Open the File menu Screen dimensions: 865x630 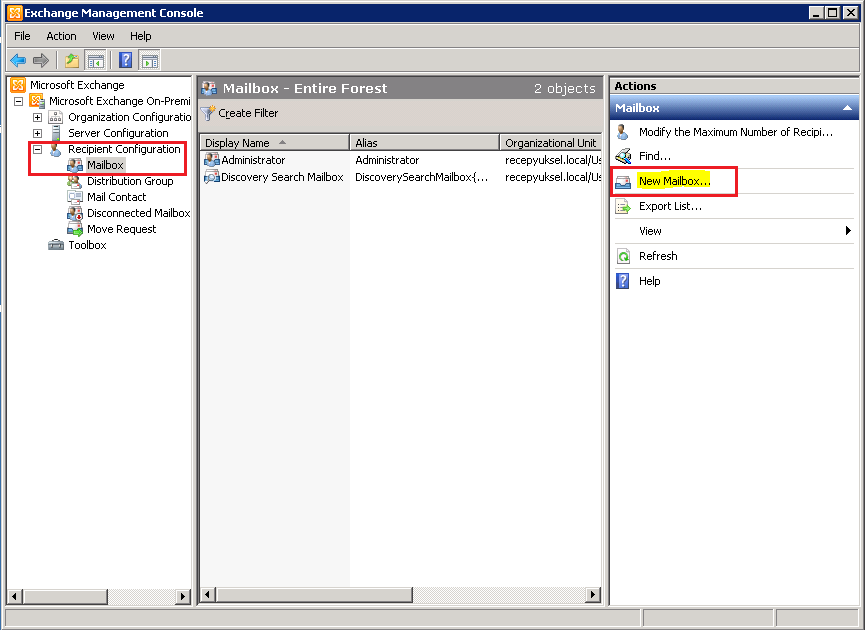click(x=22, y=36)
